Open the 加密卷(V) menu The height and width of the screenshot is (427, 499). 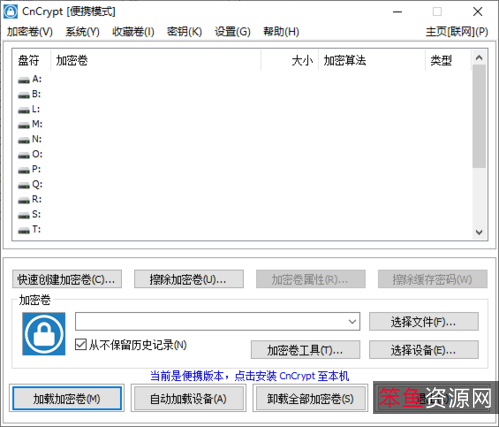(x=30, y=32)
